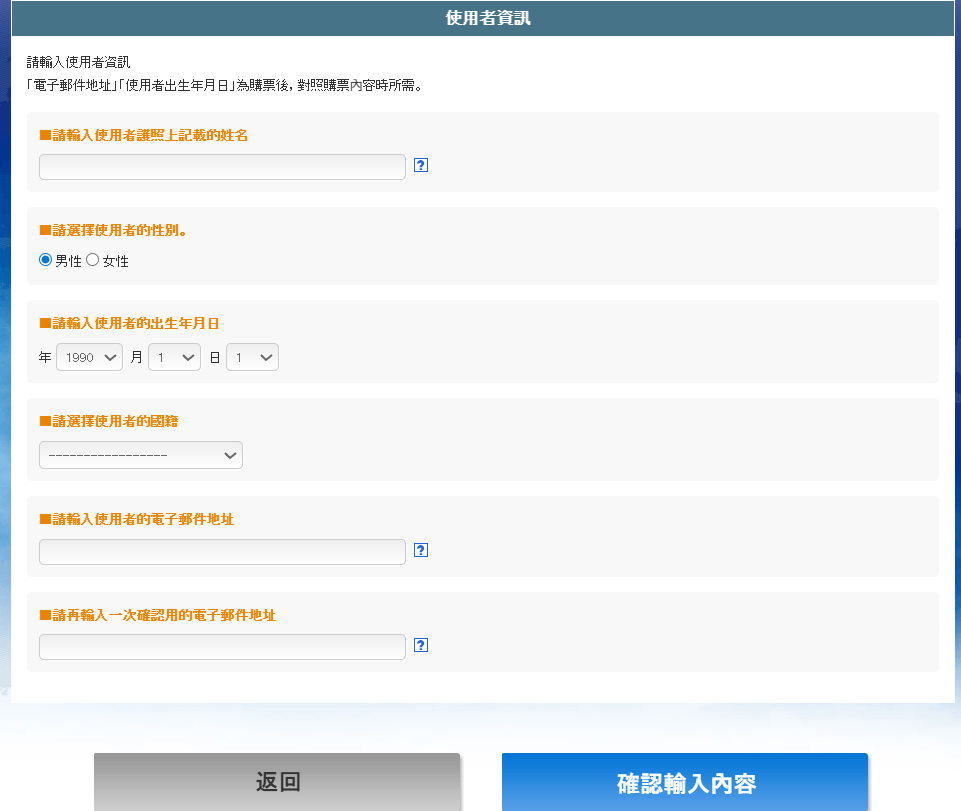The image size is (961, 811).
Task: Open the help icon next to the email address field
Action: 421,550
